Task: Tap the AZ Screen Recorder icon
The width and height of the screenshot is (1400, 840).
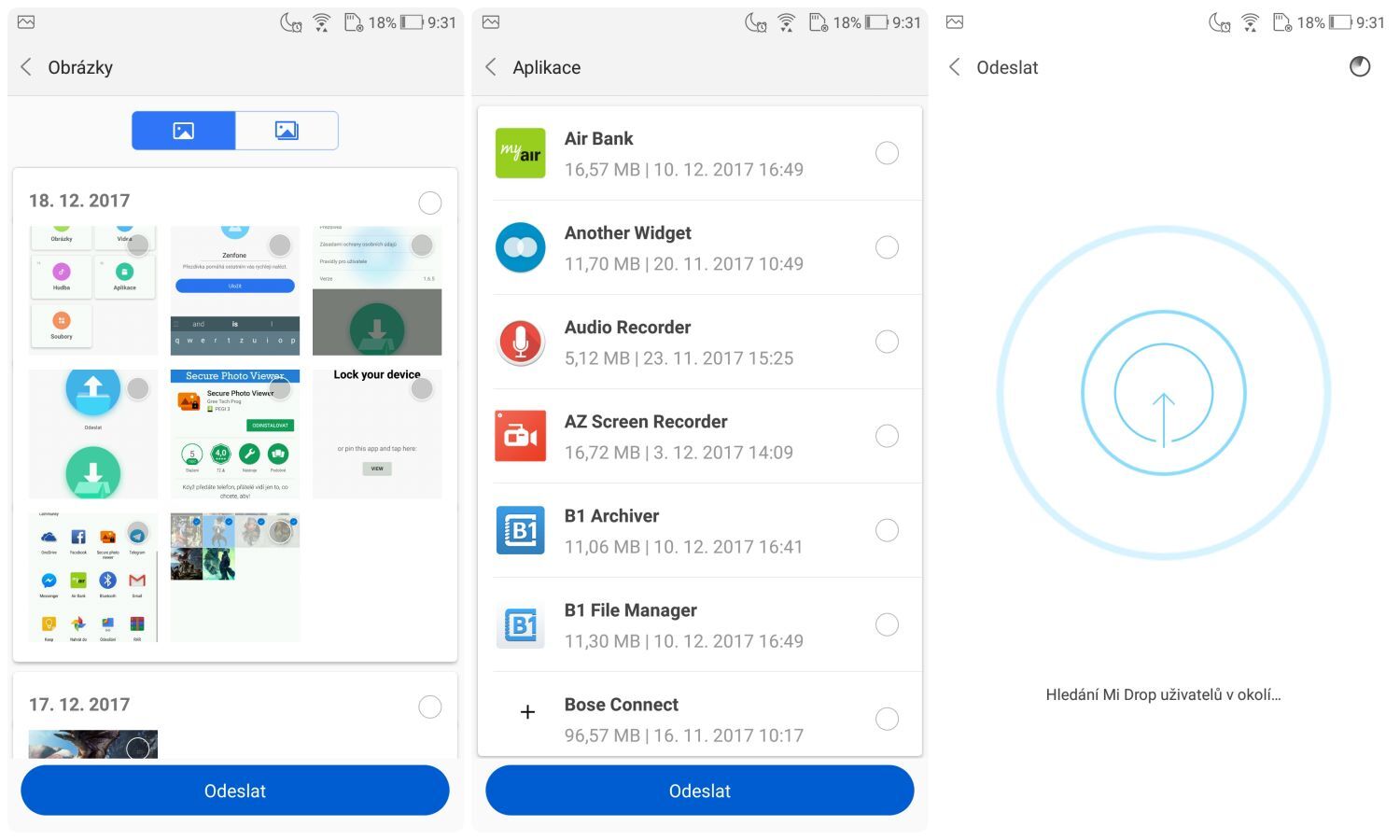Action: pyautogui.click(x=520, y=436)
